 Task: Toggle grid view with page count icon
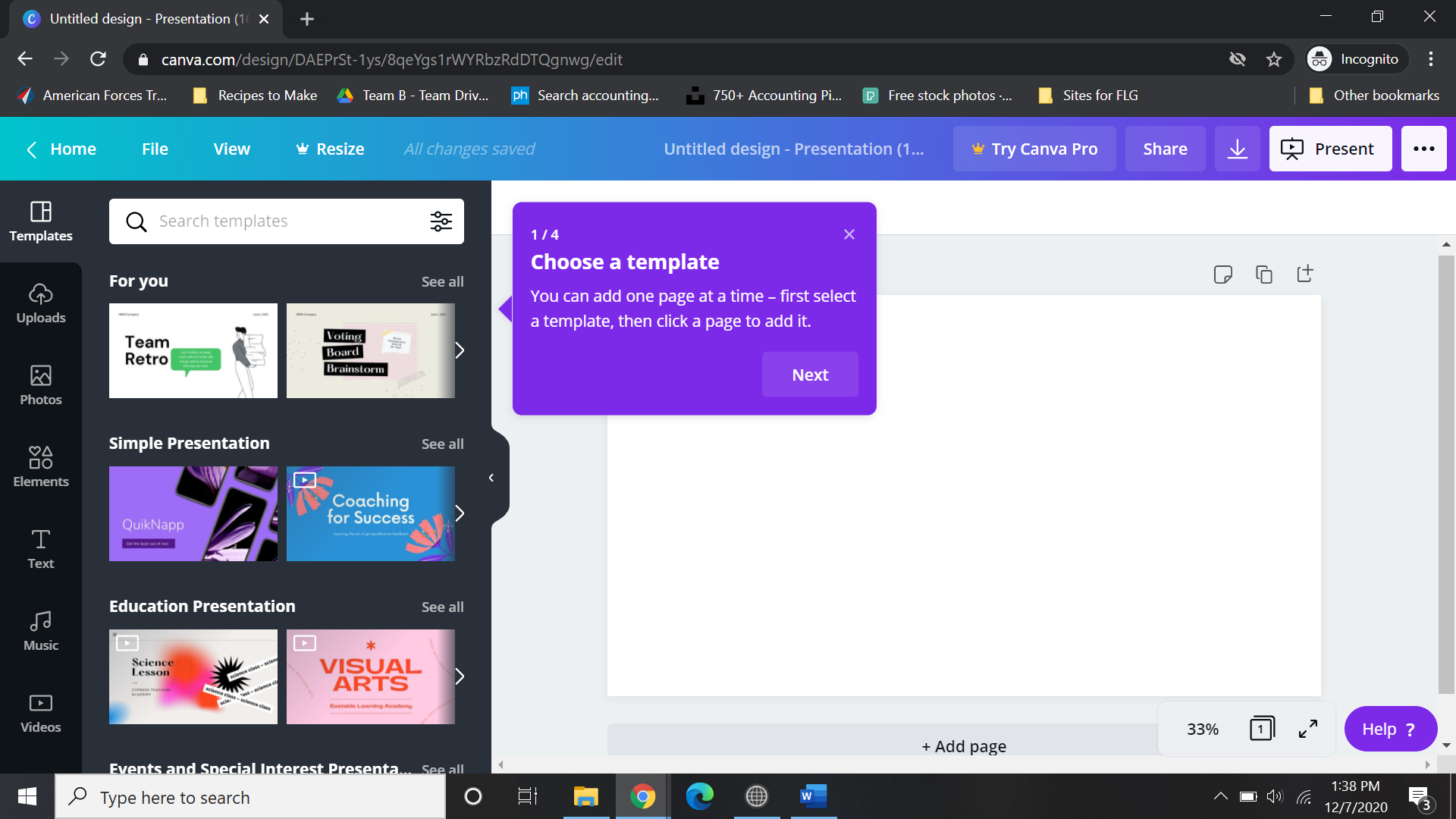click(x=1262, y=729)
